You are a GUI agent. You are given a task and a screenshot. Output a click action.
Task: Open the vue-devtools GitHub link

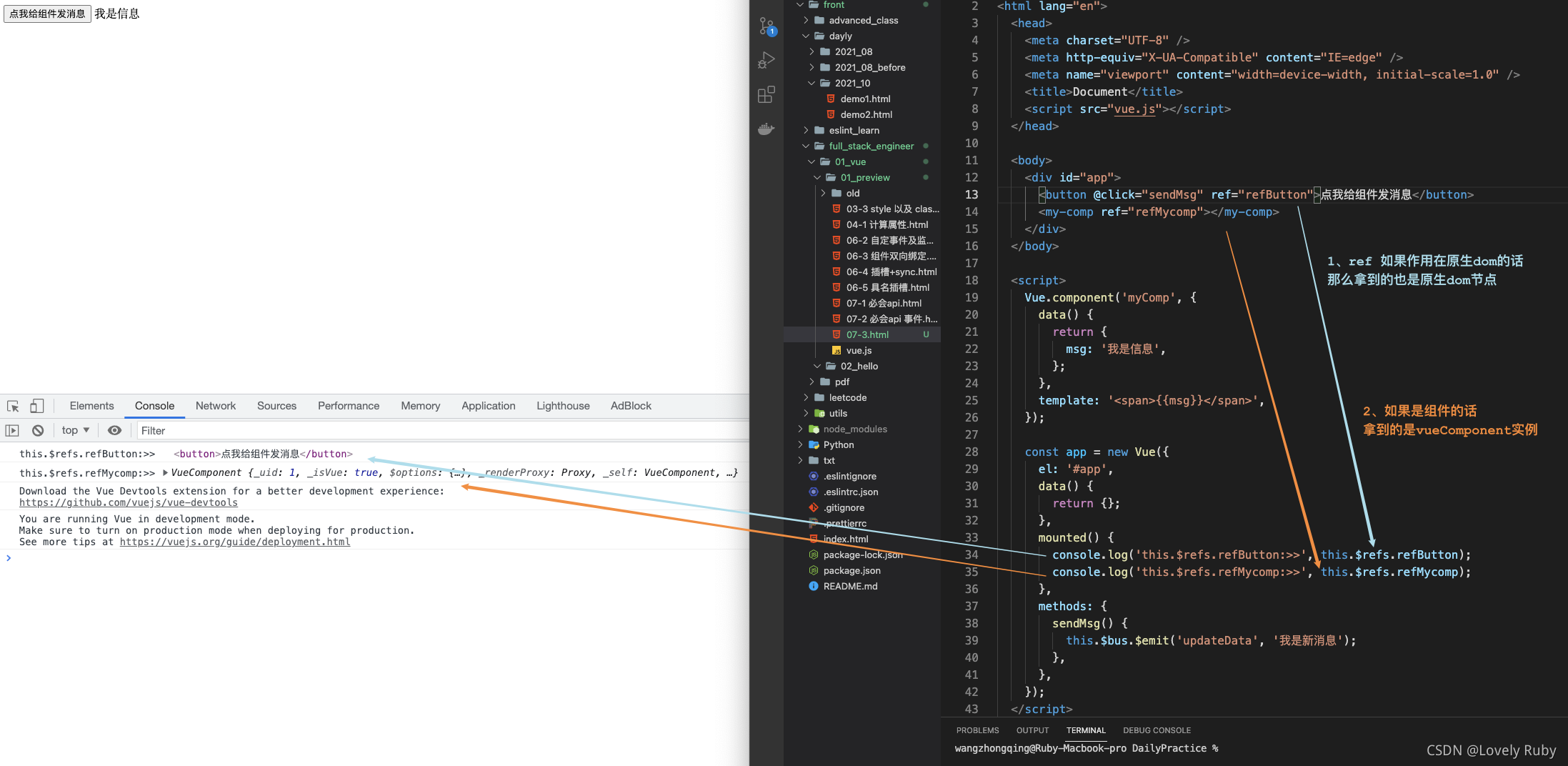(x=129, y=503)
